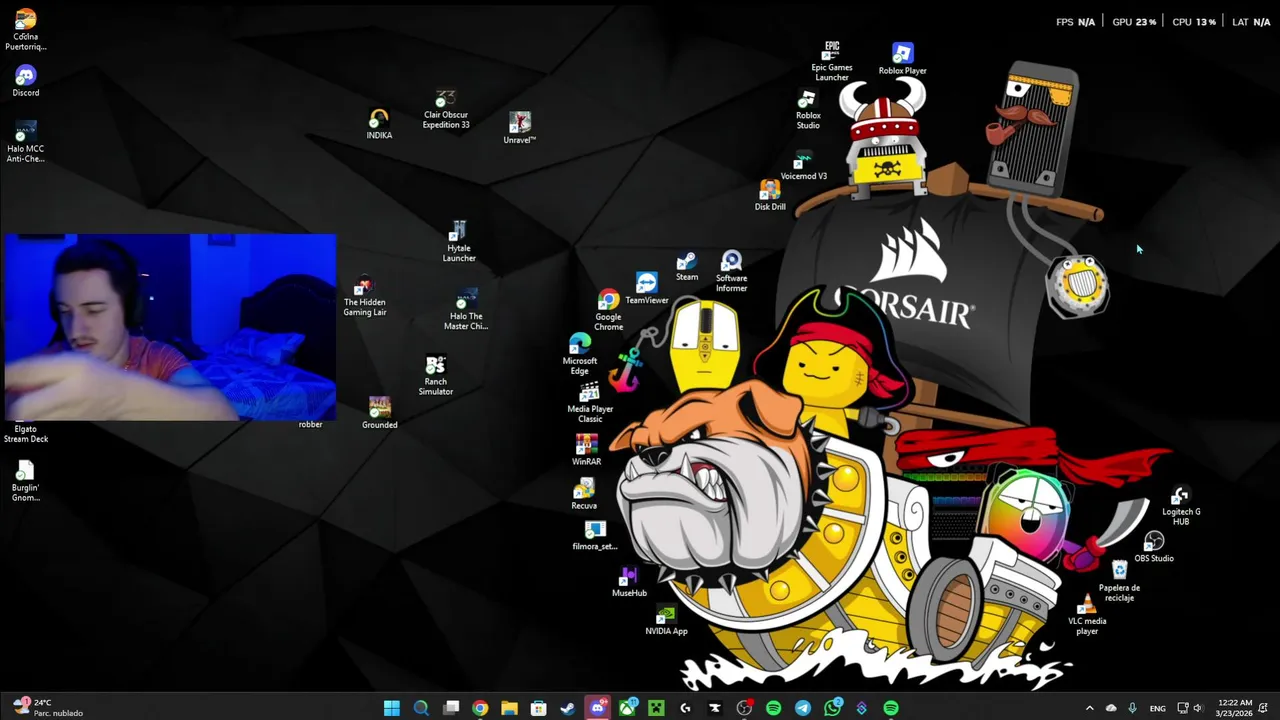
Task: Open Logitech G icon in the taskbar
Action: pyautogui.click(x=685, y=708)
